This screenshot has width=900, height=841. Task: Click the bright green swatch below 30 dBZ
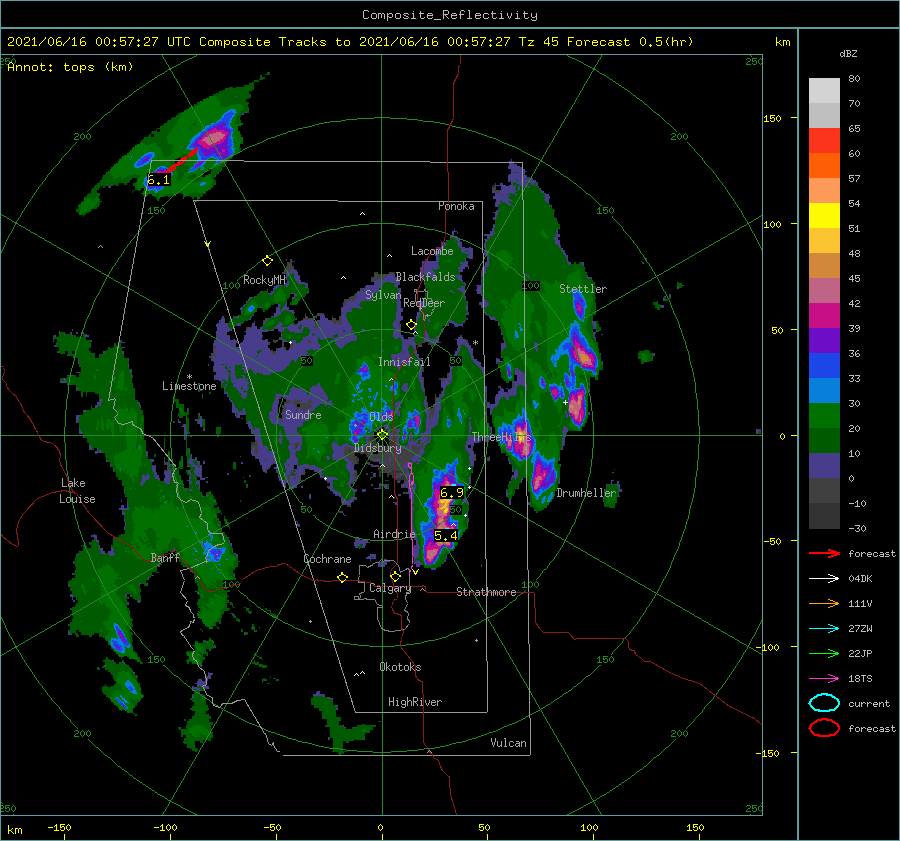click(824, 415)
